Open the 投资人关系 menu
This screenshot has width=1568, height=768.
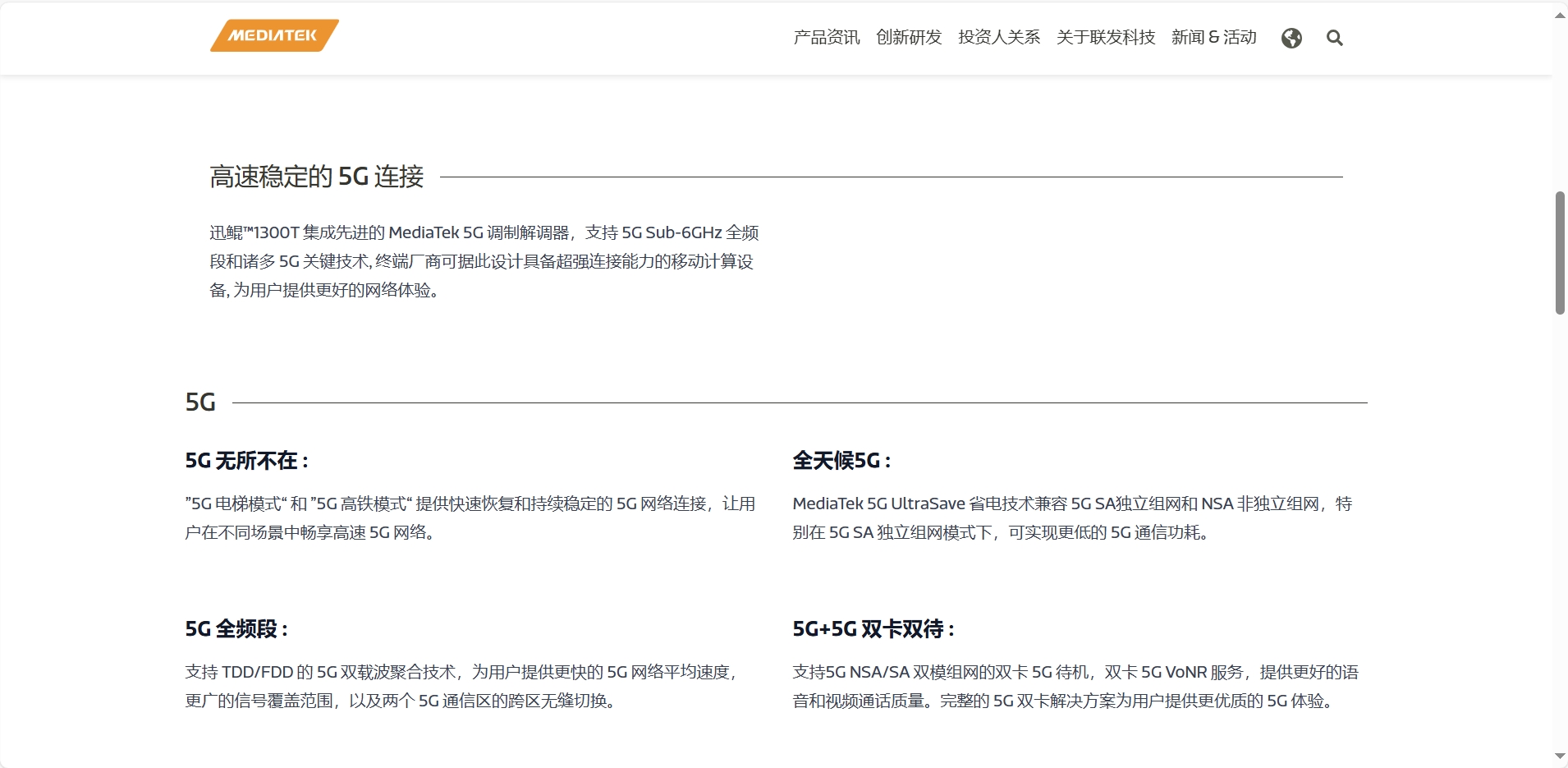click(x=999, y=37)
